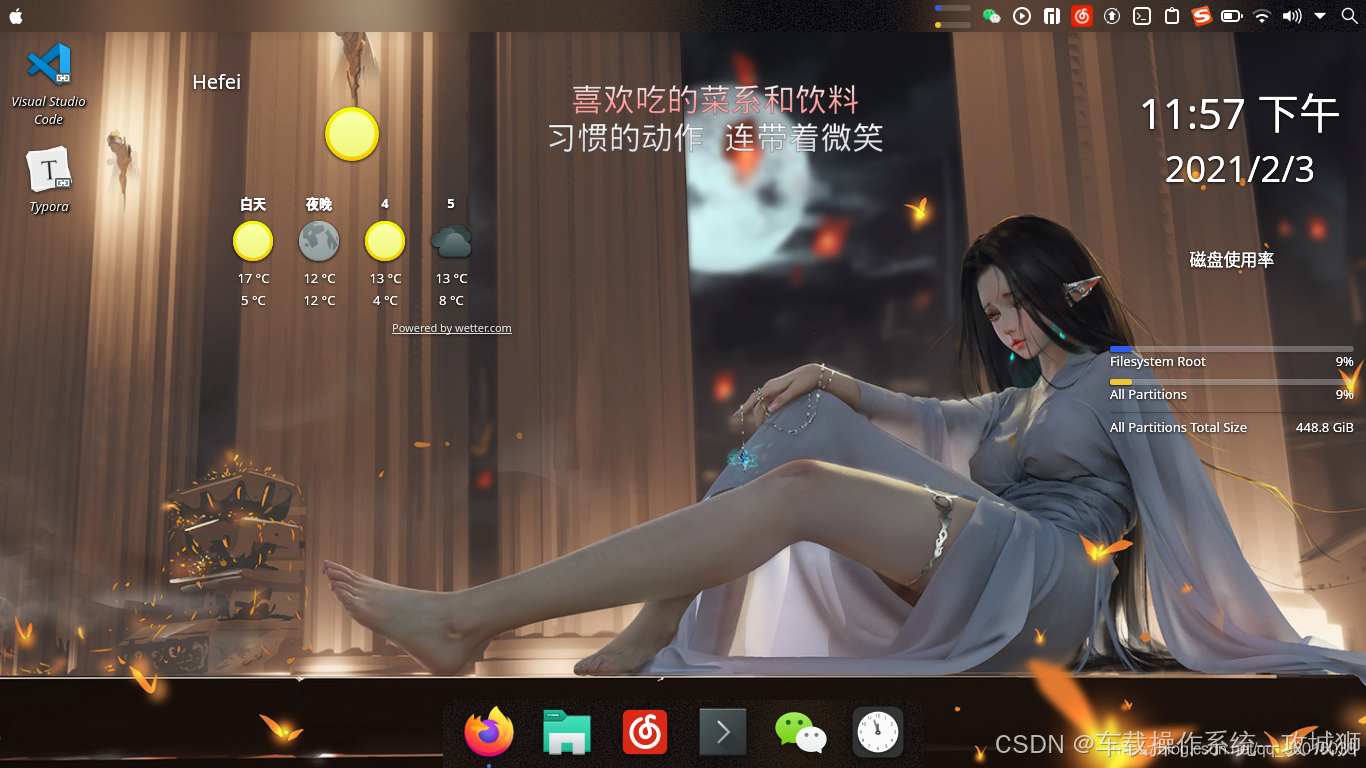Click the 2021/2/3 date text
The width and height of the screenshot is (1366, 768).
[x=1239, y=169]
